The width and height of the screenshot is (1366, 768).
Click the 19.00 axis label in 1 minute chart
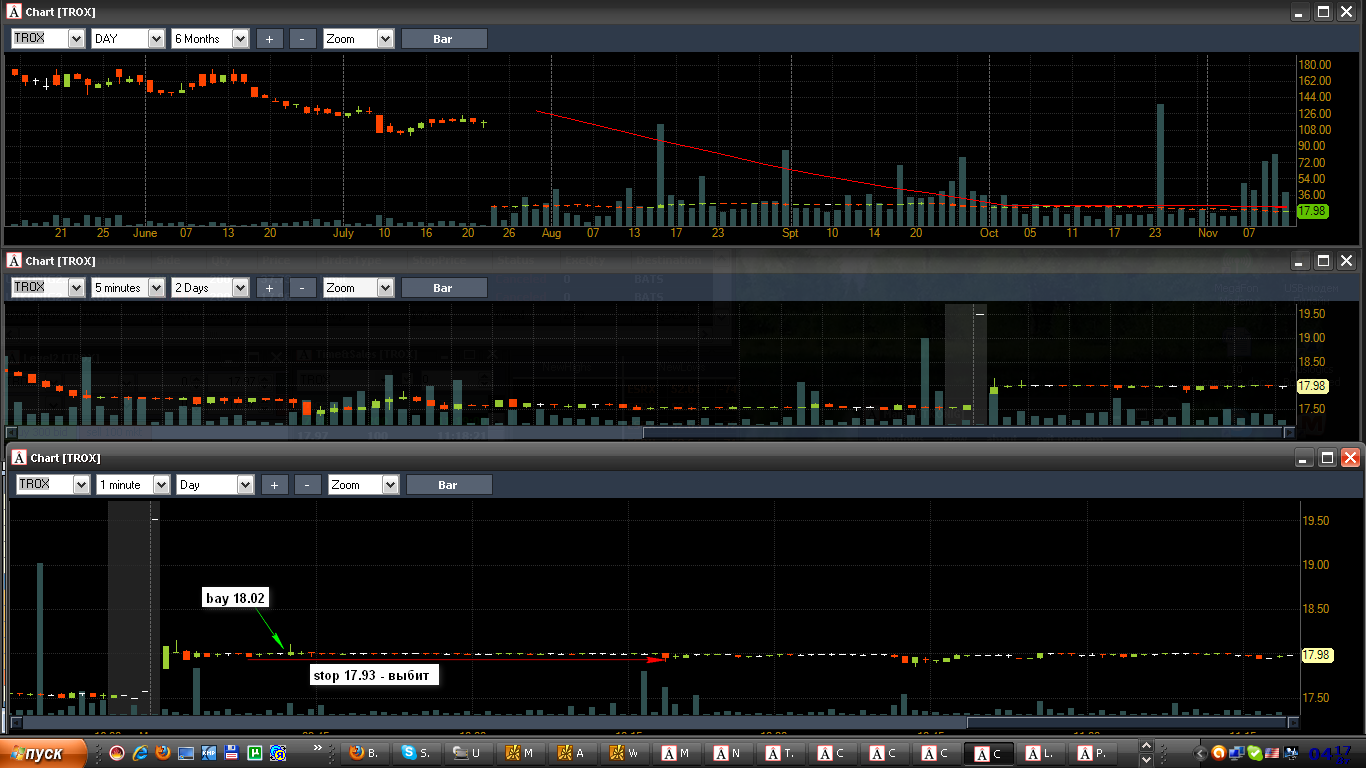[x=1315, y=565]
